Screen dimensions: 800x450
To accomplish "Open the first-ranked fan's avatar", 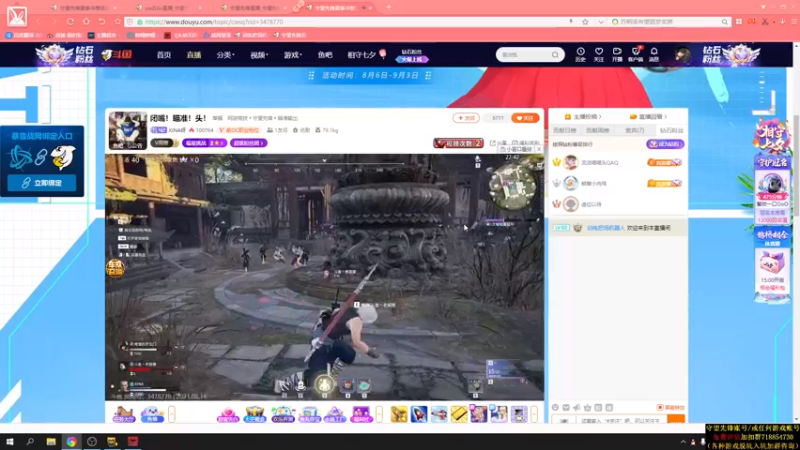I will pos(570,163).
